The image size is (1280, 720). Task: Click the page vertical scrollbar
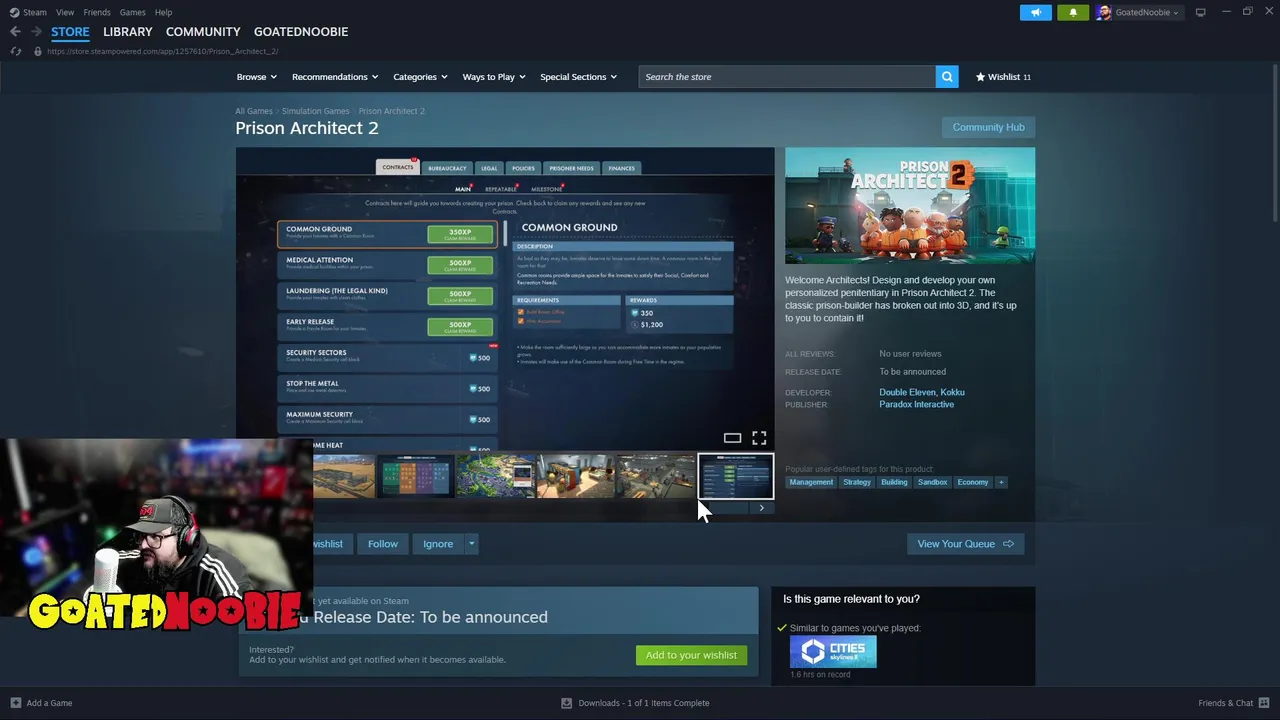pos(1275,145)
